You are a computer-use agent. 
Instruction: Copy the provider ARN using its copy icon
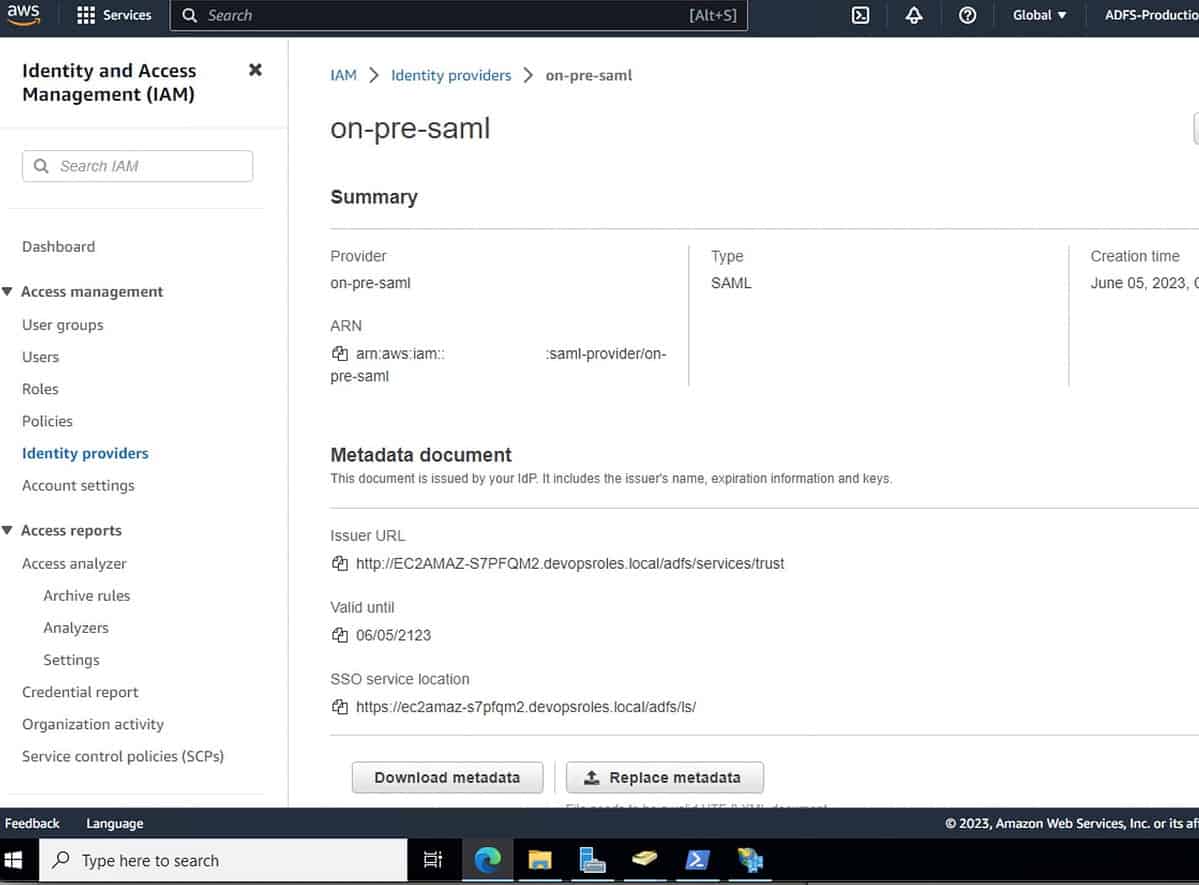tap(339, 353)
